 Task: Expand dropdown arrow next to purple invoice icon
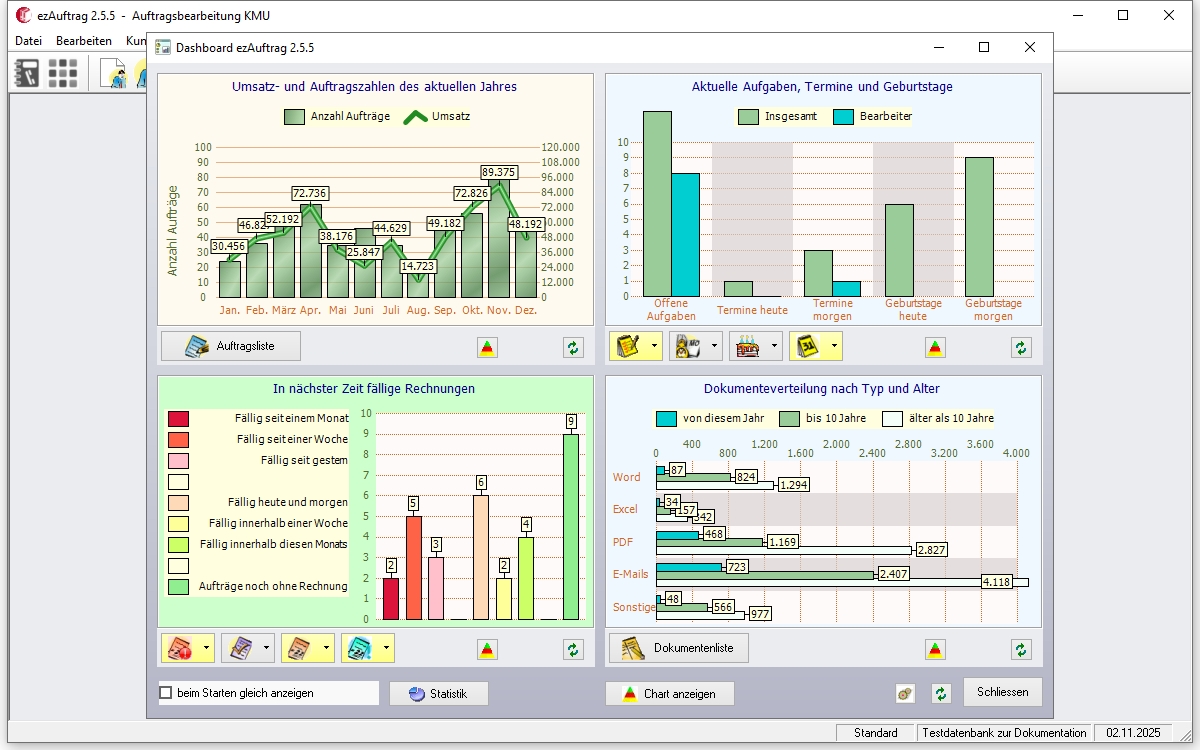[265, 649]
